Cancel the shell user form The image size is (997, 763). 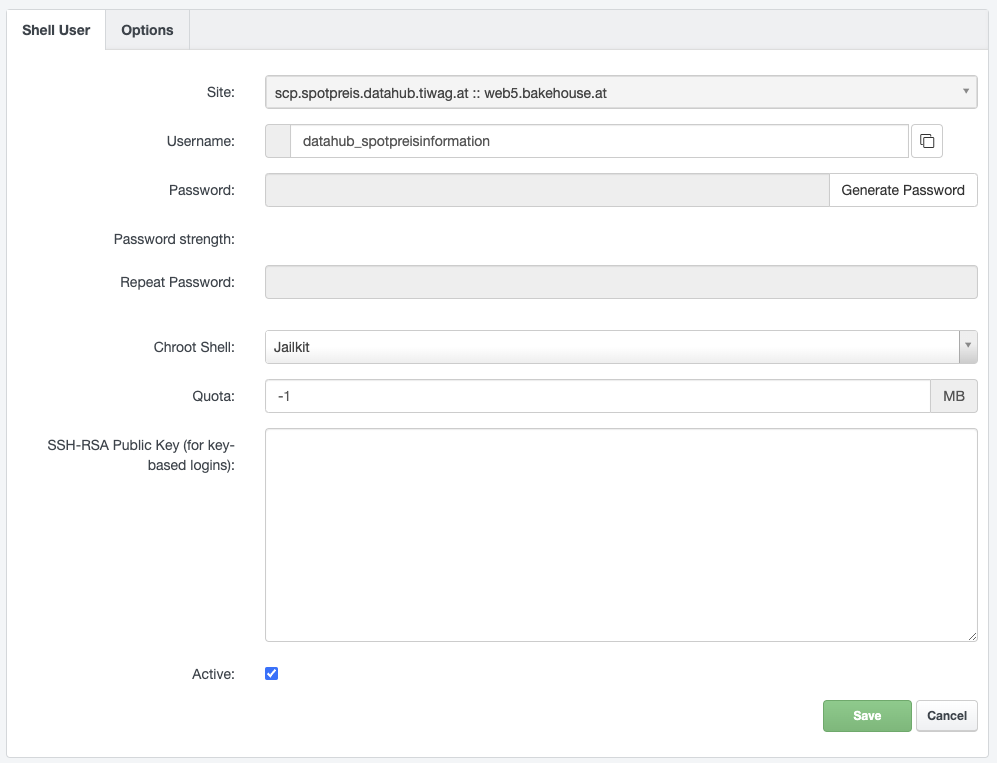pos(946,716)
